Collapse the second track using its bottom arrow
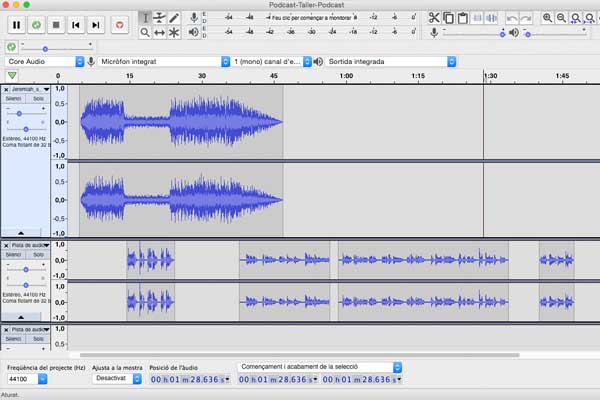Screen dimensions: 600x400 21,317
